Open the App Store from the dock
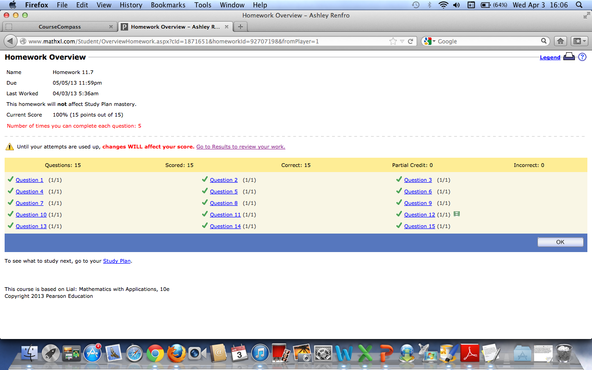 click(x=92, y=353)
